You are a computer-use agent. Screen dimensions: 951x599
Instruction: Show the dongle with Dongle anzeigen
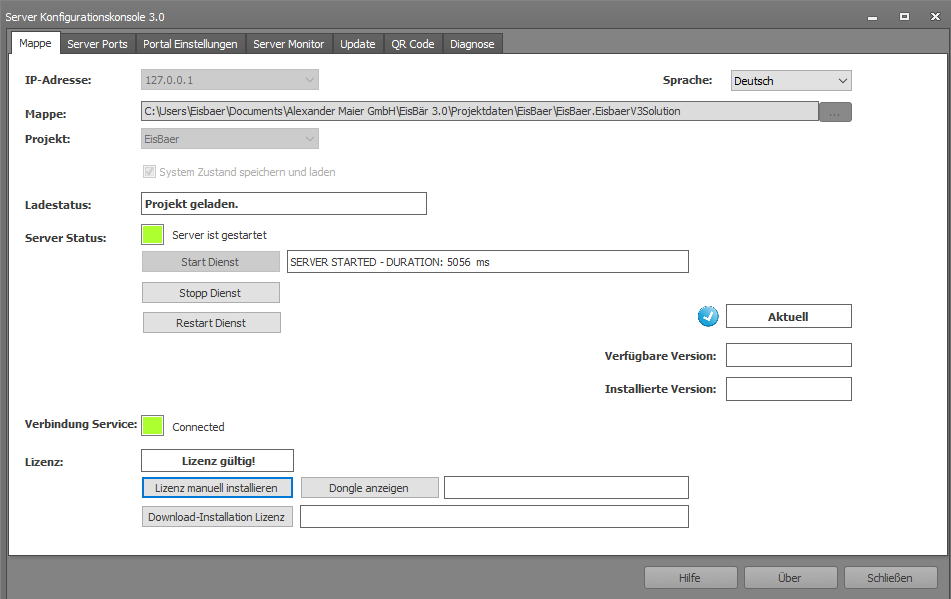tap(369, 487)
